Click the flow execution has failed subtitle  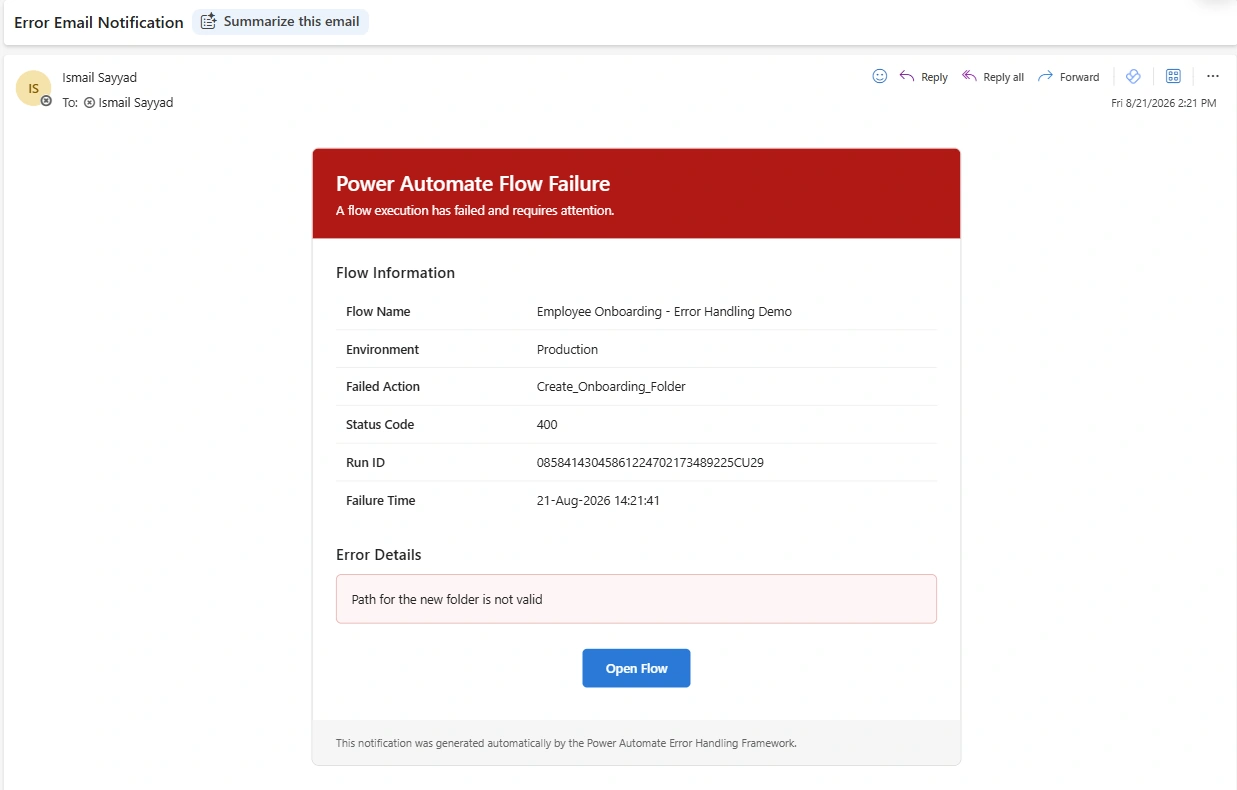point(475,211)
